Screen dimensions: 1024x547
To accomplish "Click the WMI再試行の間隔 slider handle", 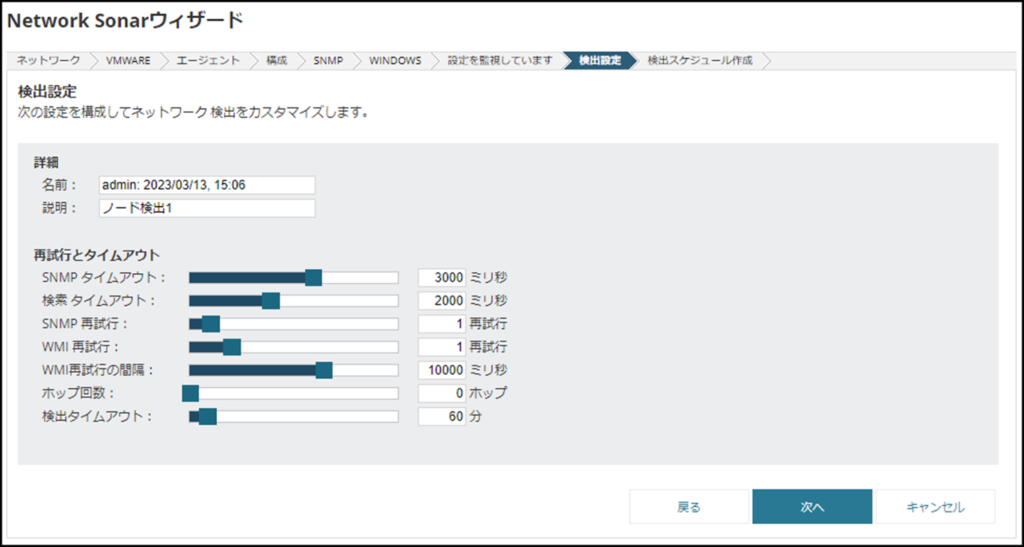I will (324, 371).
